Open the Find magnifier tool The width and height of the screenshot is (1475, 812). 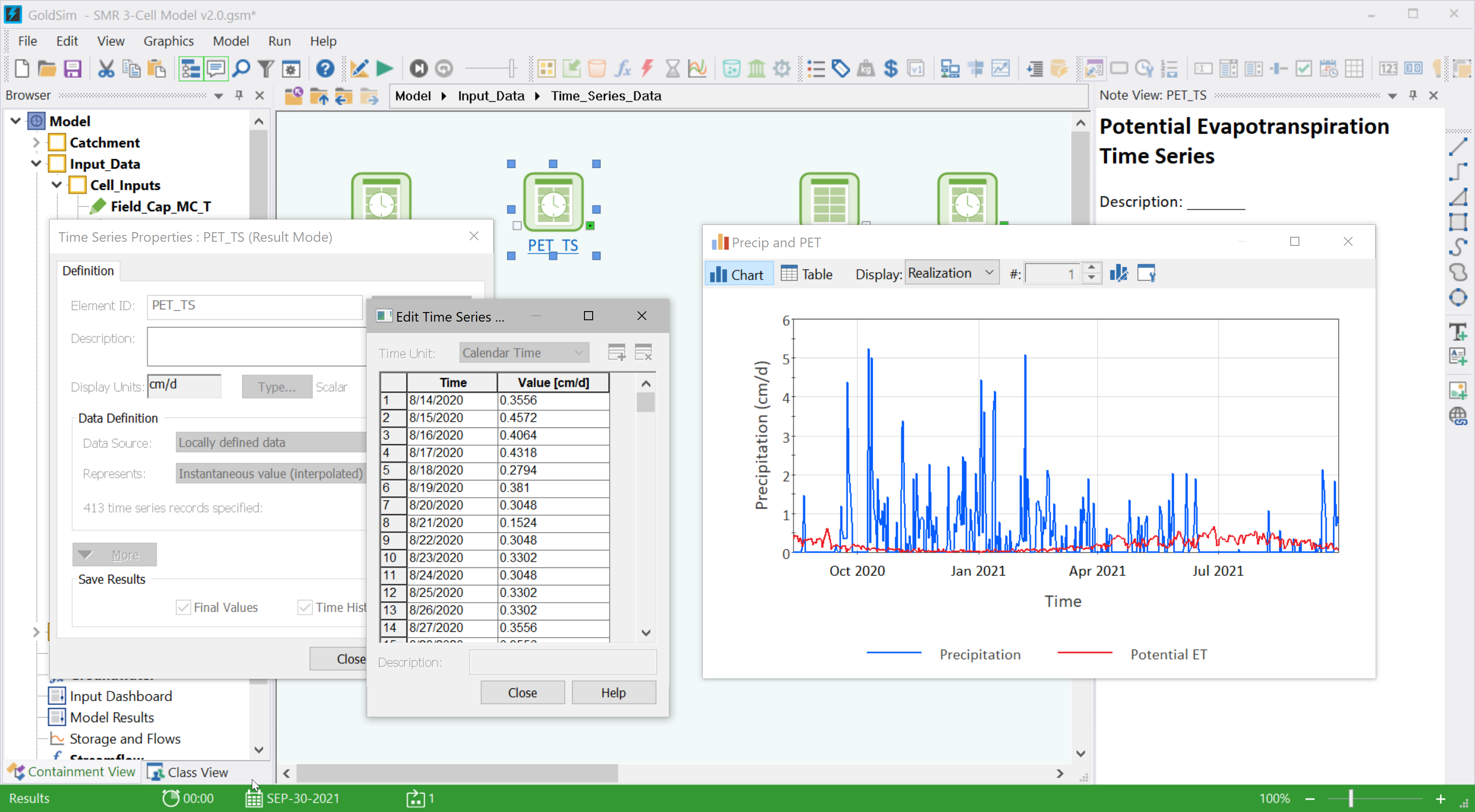(241, 69)
